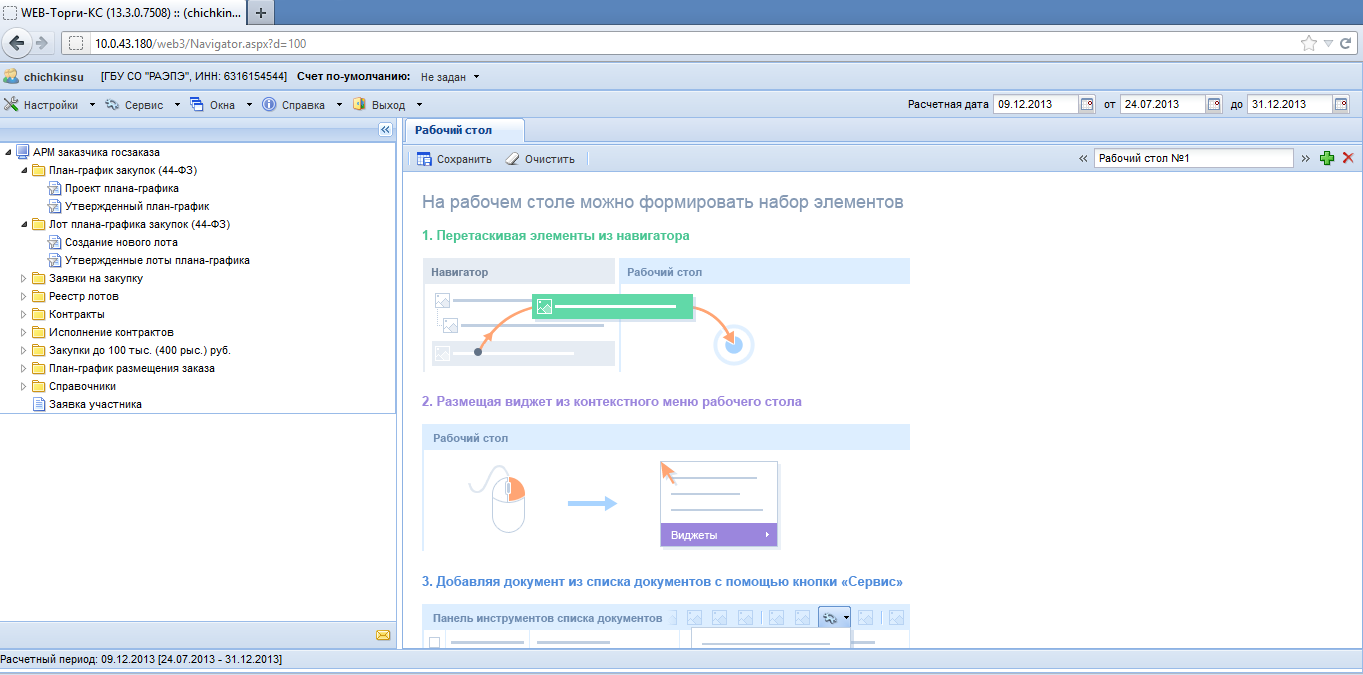Screen dimensions: 1363x675
Task: Open calendar picker for Расчетная дата
Action: pos(1087,104)
